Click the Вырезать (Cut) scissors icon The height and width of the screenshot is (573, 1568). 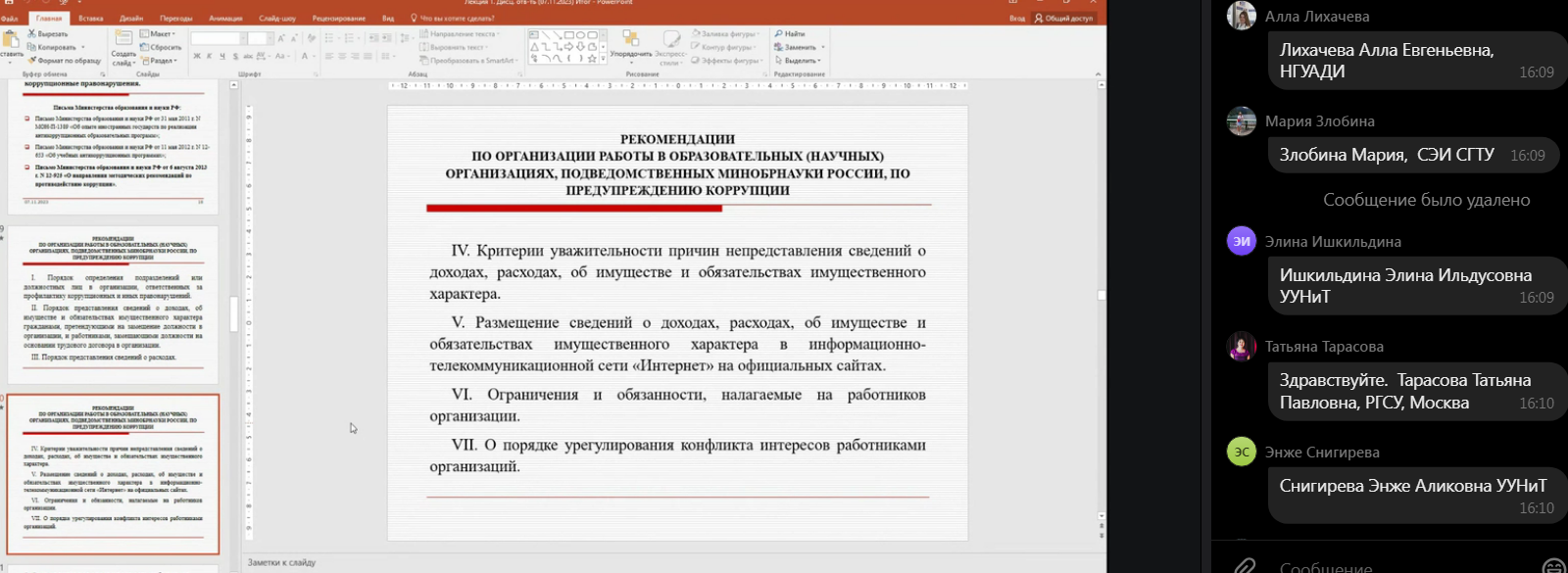tap(32, 34)
